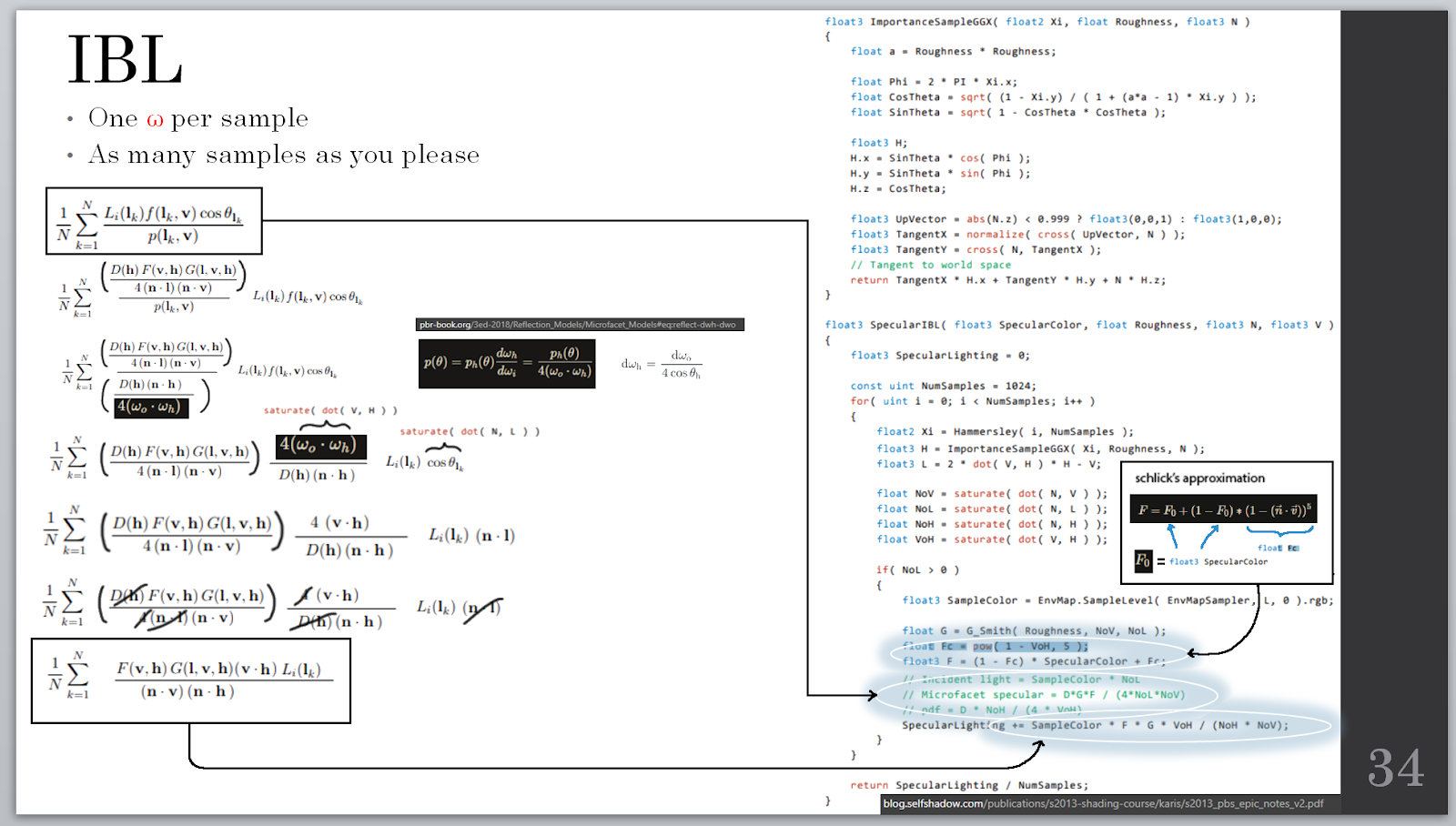Select bullet 'As many samples as you please'
This screenshot has height=826, width=1456.
(x=284, y=155)
